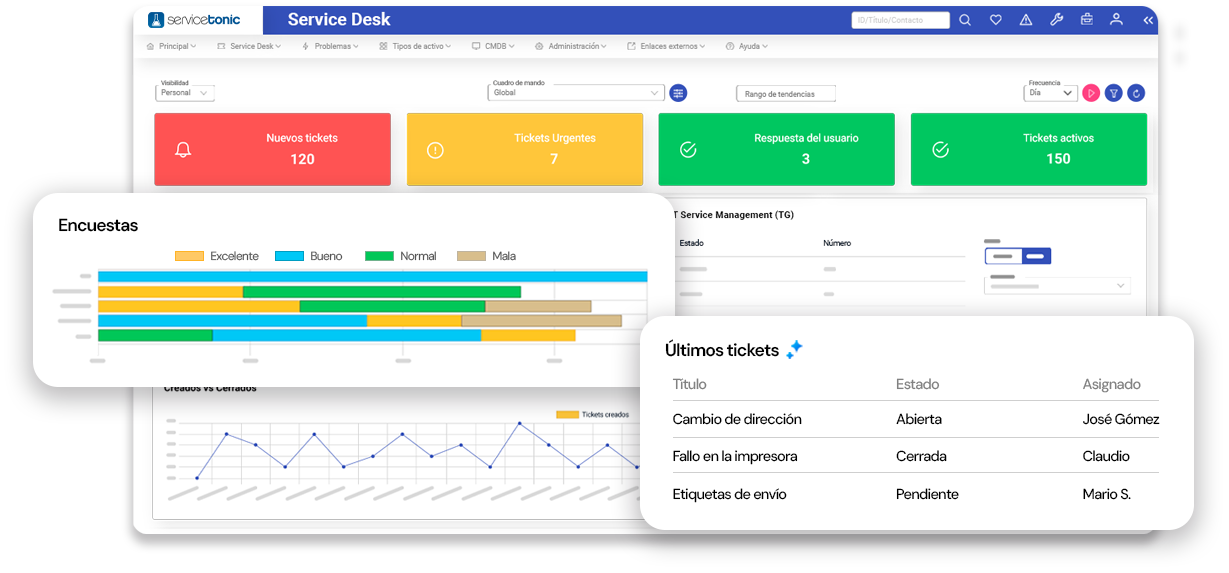Open favorites via the heart icon
The image size is (1229, 573).
tap(995, 20)
